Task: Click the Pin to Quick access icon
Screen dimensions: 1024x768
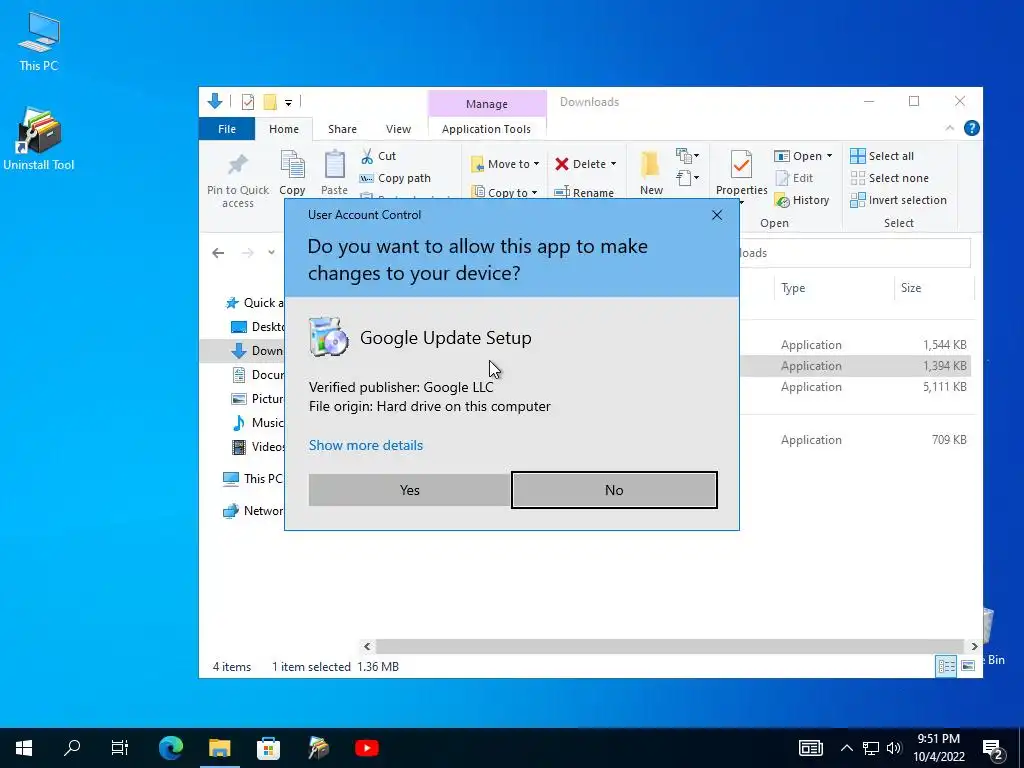Action: (x=238, y=165)
